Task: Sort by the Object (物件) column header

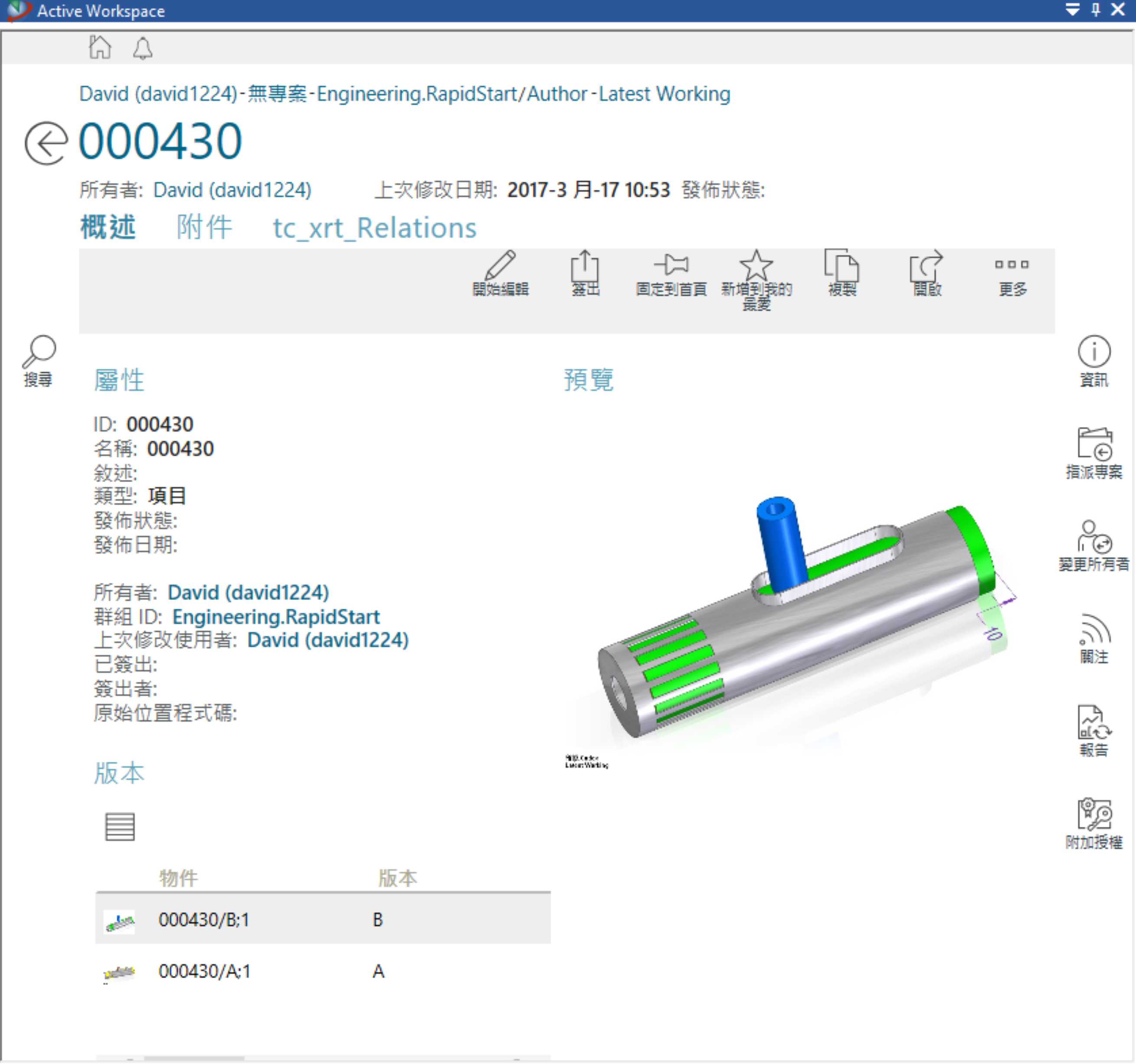Action: click(x=178, y=878)
